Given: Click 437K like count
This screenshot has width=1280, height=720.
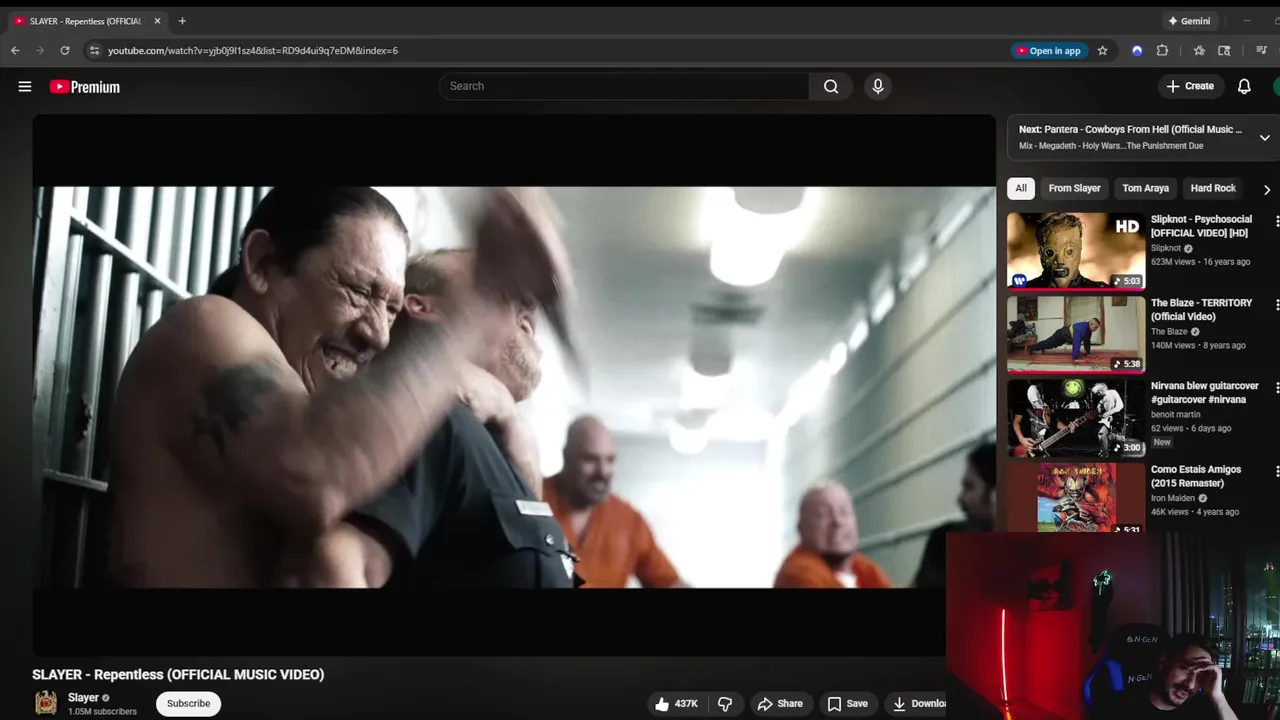Looking at the screenshot, I should tap(686, 704).
